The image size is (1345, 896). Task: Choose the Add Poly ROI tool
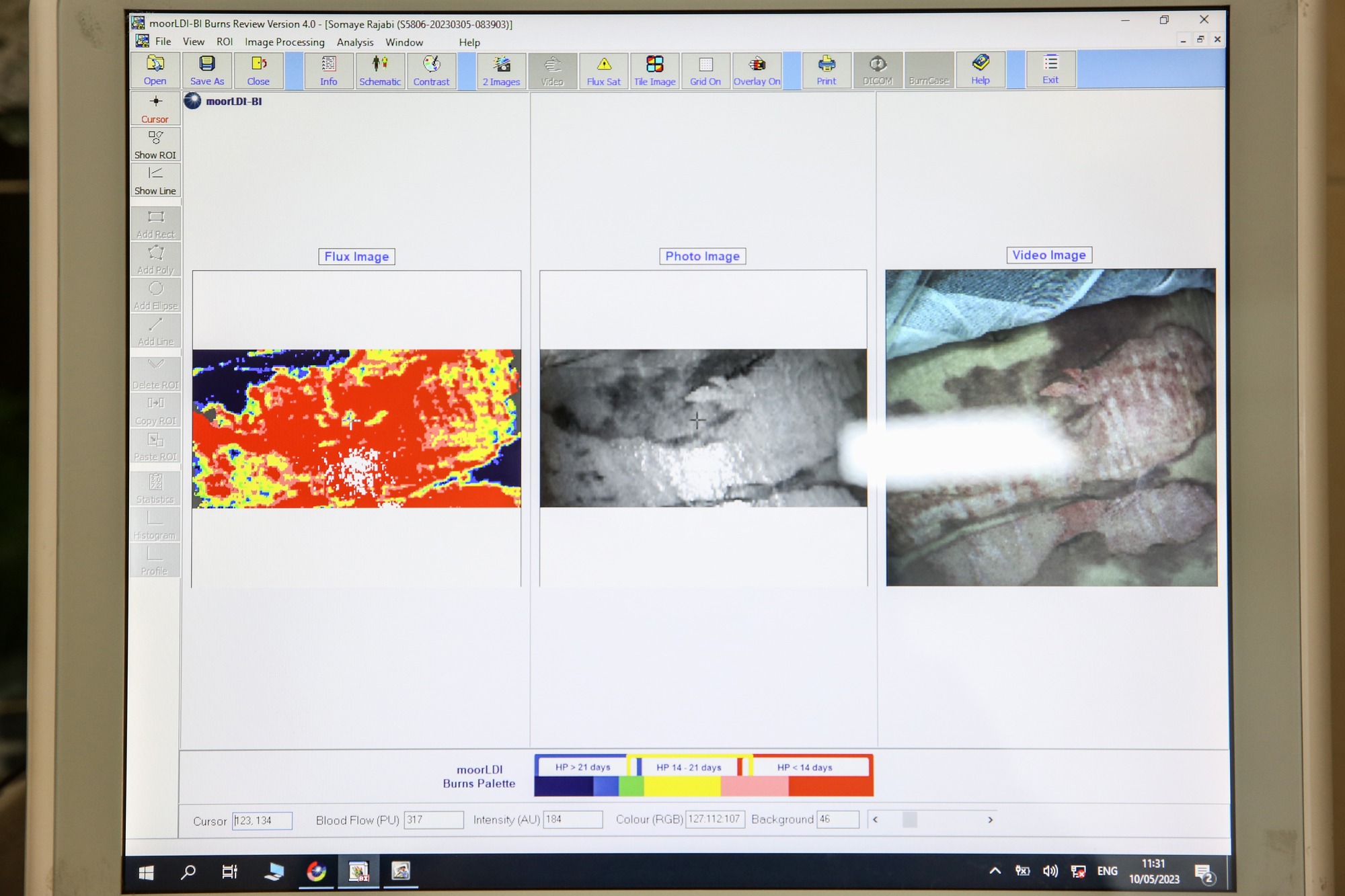coord(155,259)
